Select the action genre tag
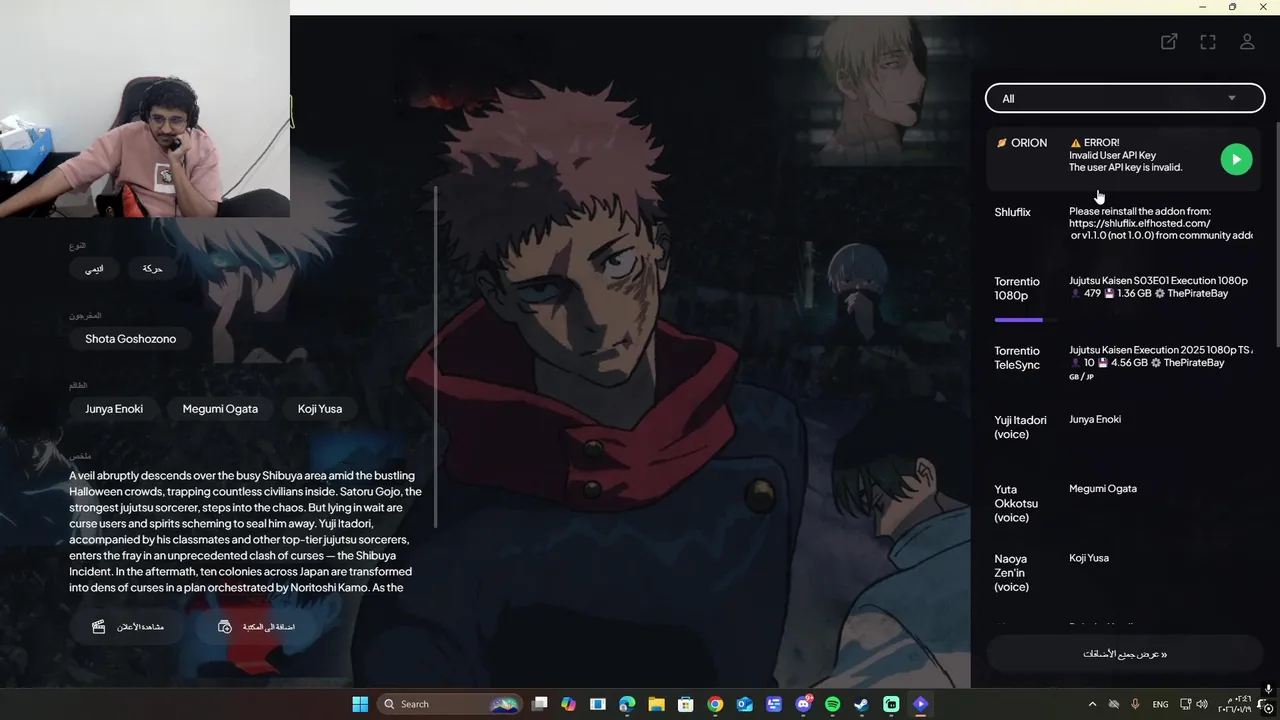The image size is (1280, 720). 152,269
